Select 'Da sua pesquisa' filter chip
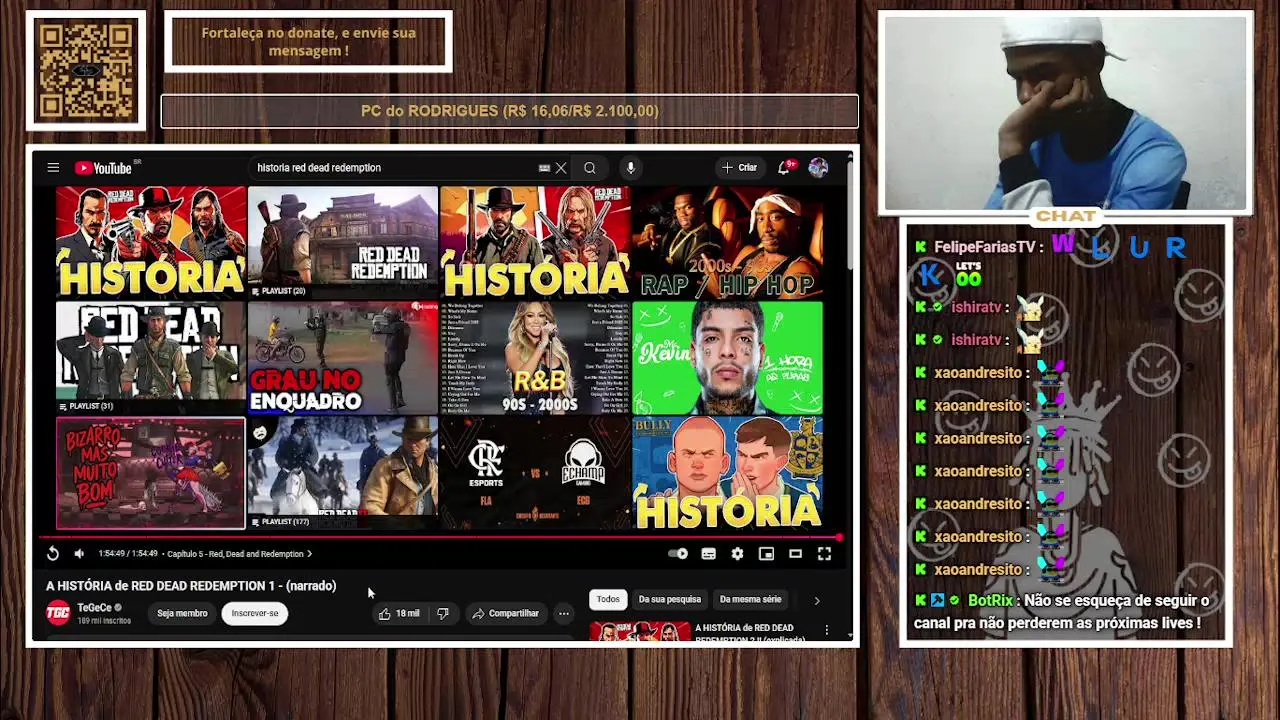The width and height of the screenshot is (1280, 720). 670,599
